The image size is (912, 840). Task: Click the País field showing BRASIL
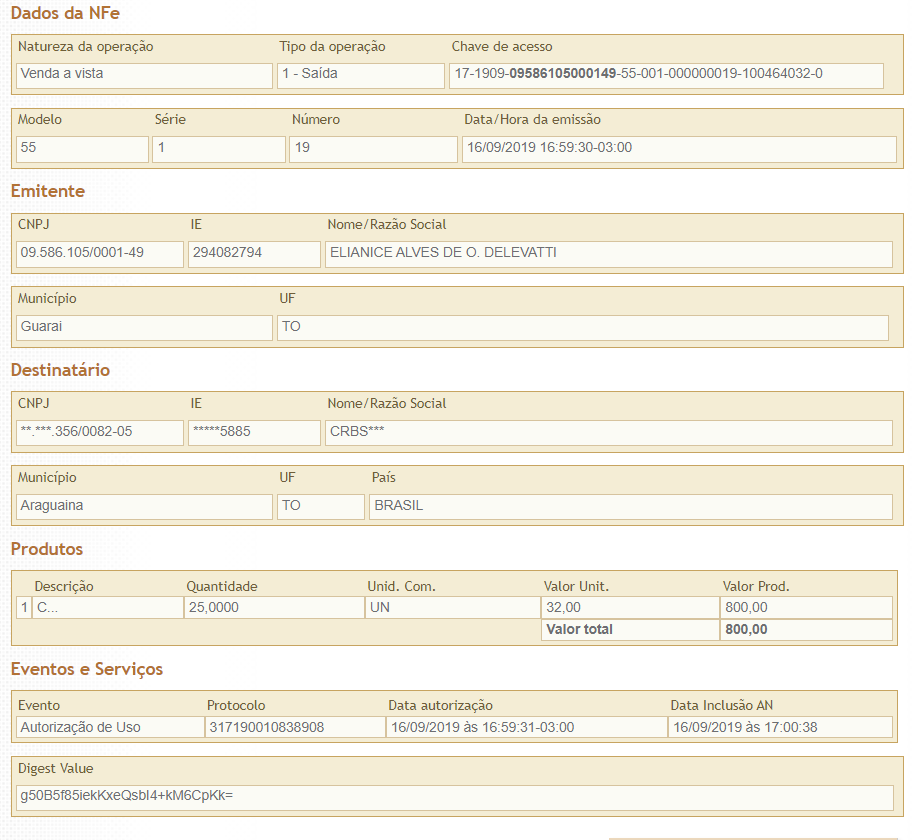630,507
